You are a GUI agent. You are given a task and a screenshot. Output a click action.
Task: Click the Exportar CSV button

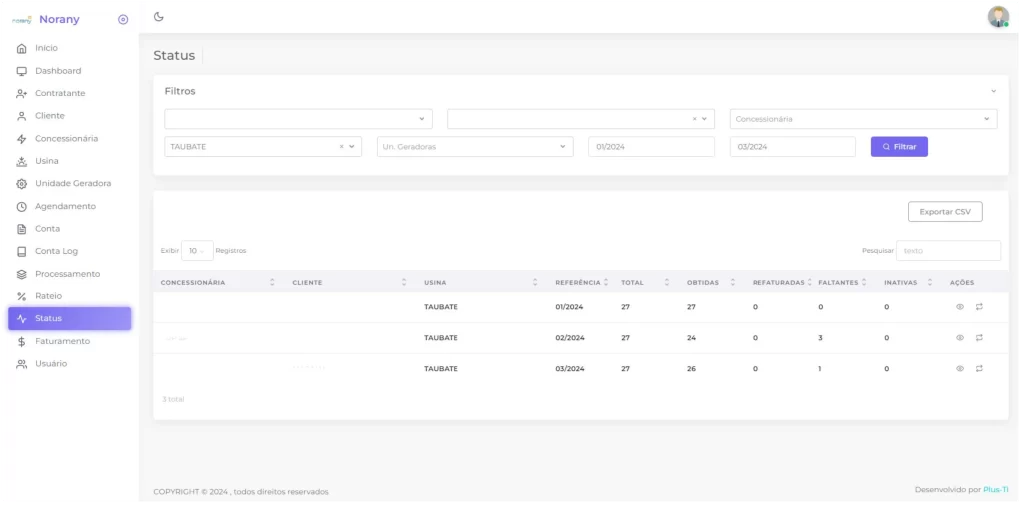(944, 212)
